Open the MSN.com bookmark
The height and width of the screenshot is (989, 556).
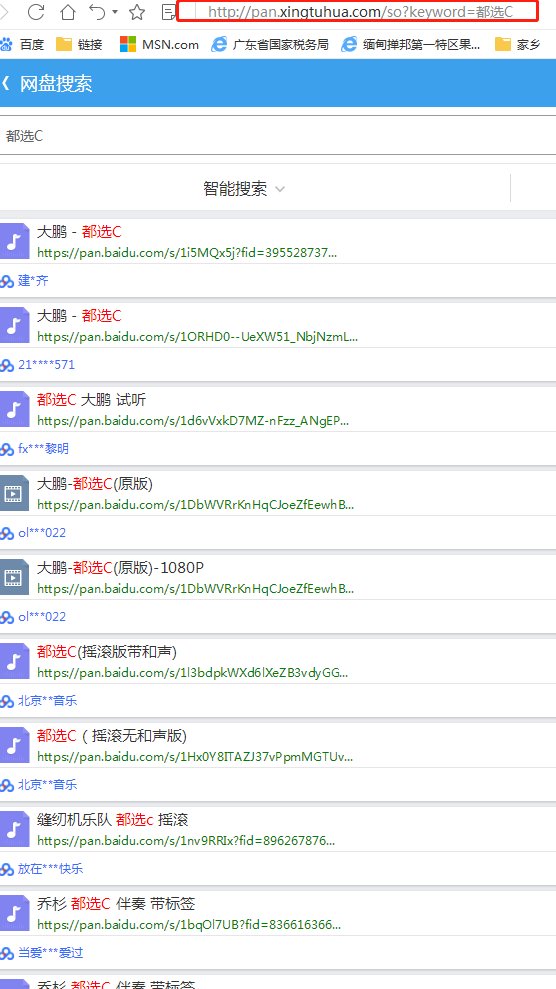(159, 44)
